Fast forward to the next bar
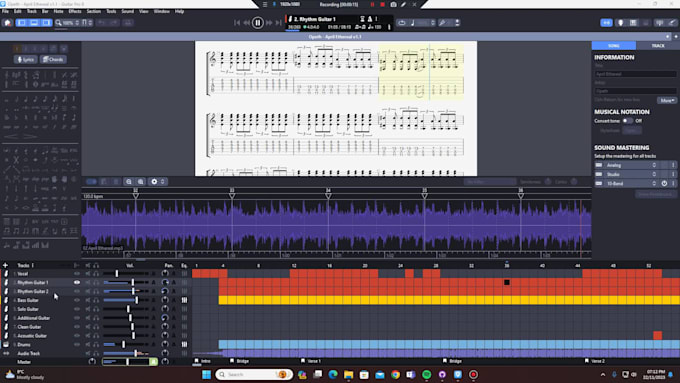 [269, 23]
